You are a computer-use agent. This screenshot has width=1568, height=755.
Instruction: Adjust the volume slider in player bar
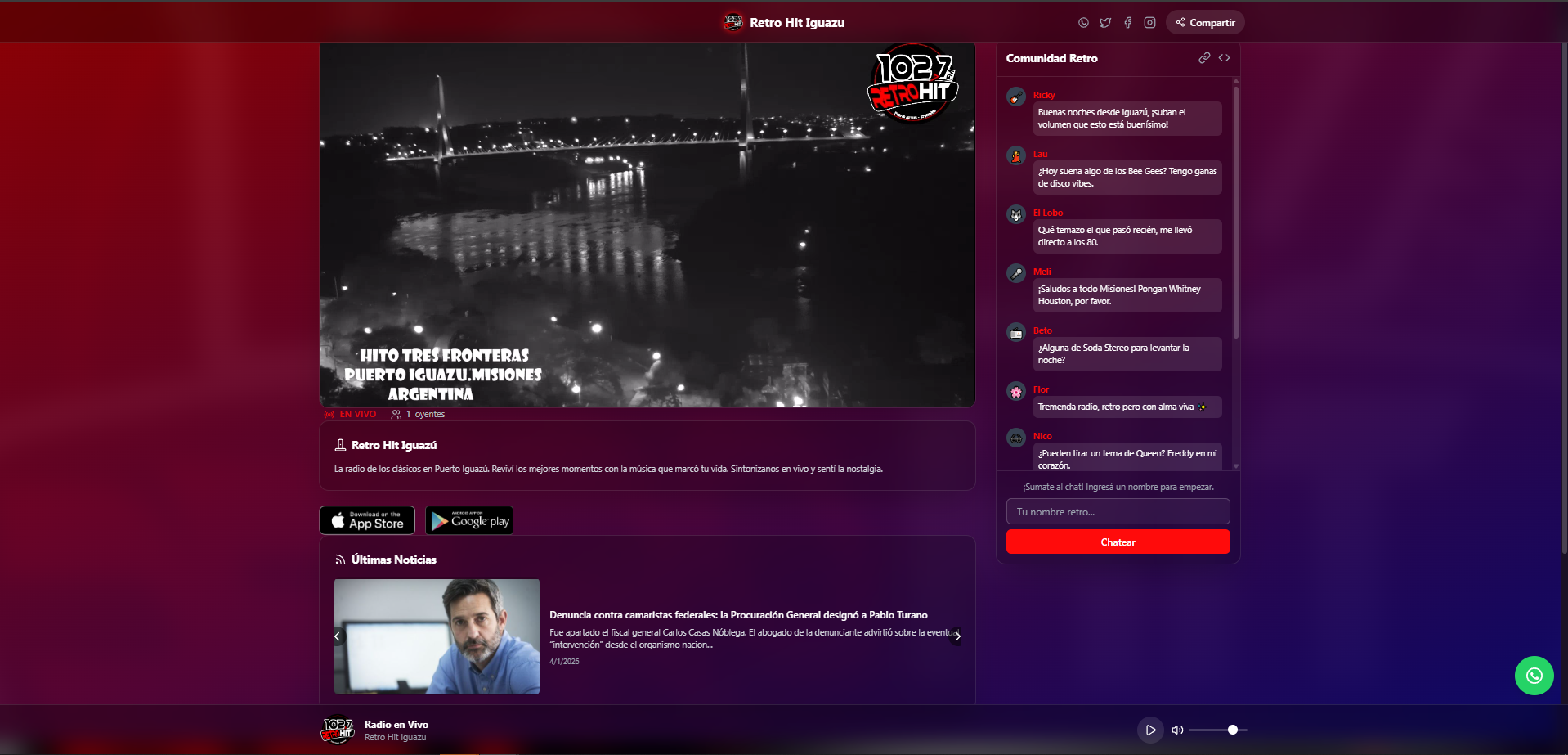coord(1218,730)
